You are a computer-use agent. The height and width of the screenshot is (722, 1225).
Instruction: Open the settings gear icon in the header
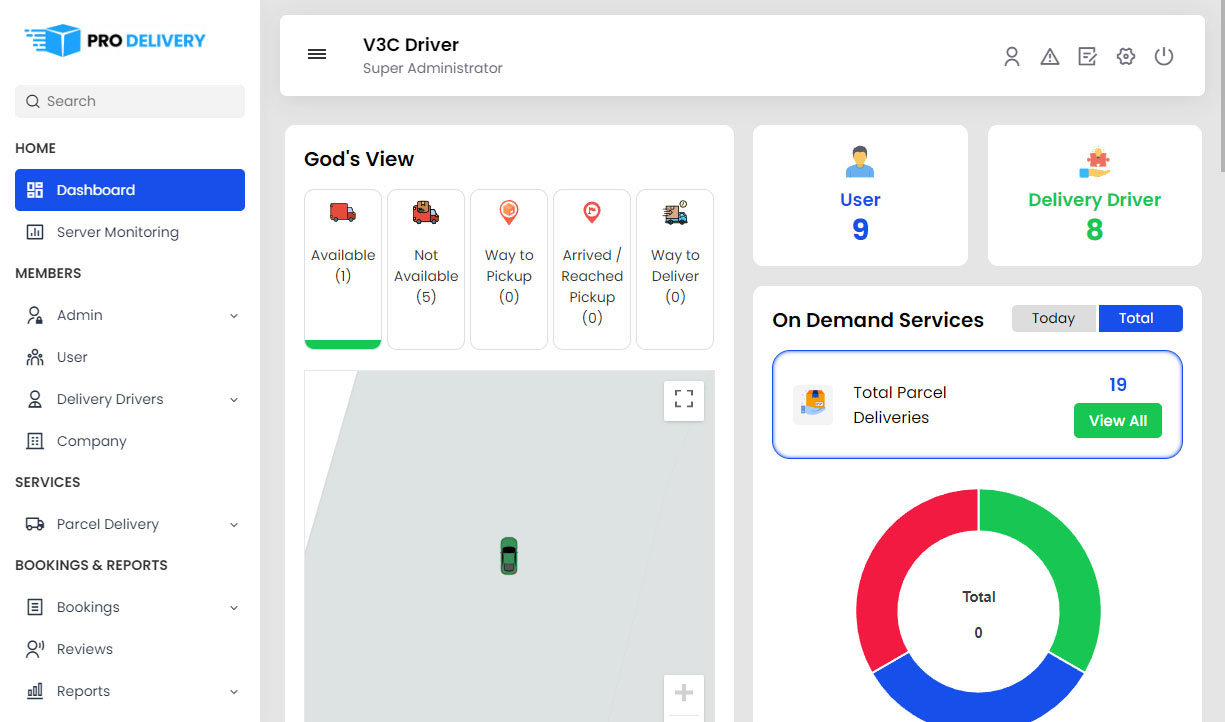(1125, 57)
